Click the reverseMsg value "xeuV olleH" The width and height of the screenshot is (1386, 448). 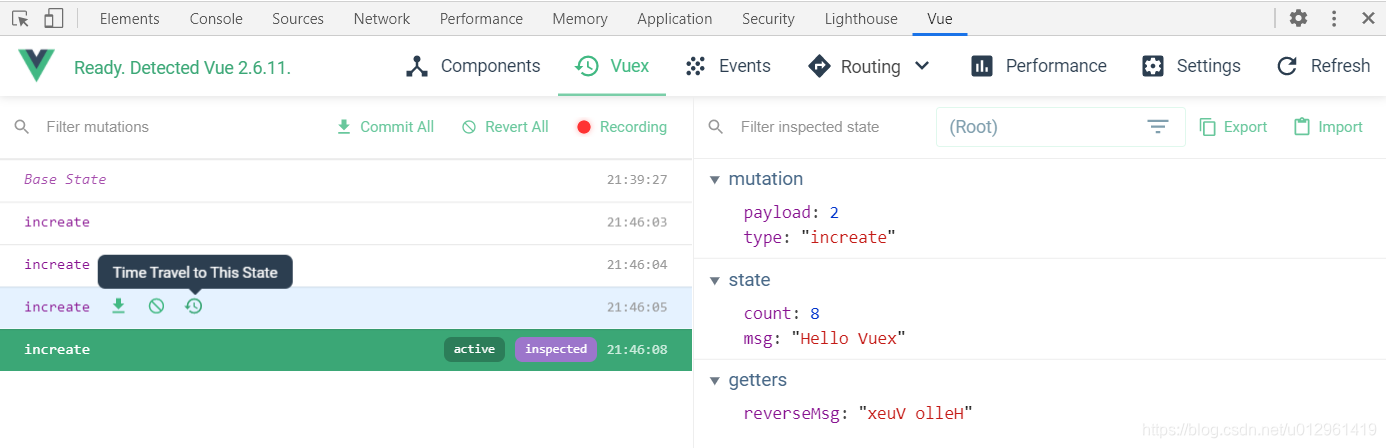coord(915,414)
